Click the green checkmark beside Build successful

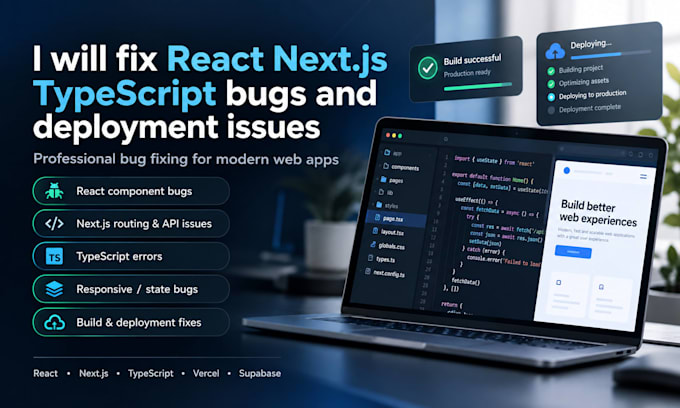[428, 68]
